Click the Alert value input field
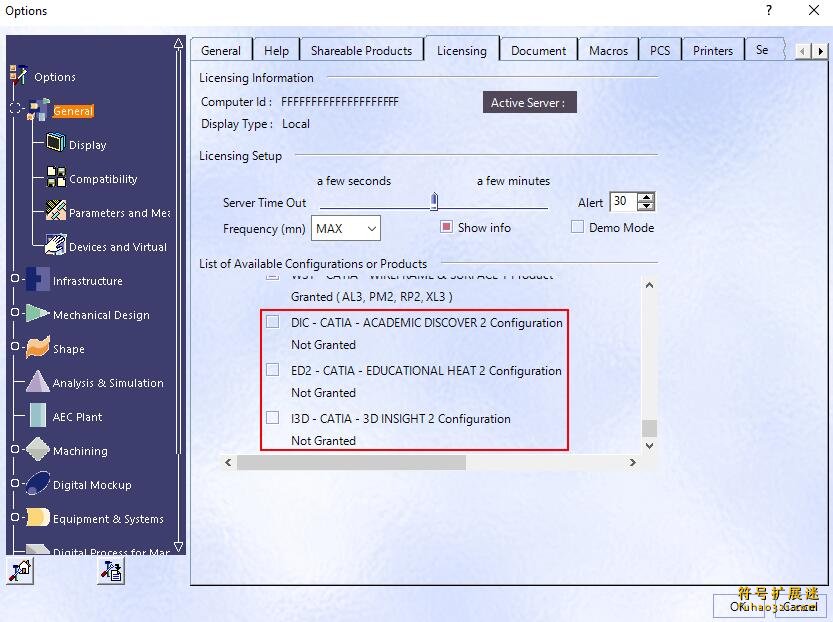This screenshot has height=622, width=833. point(624,201)
